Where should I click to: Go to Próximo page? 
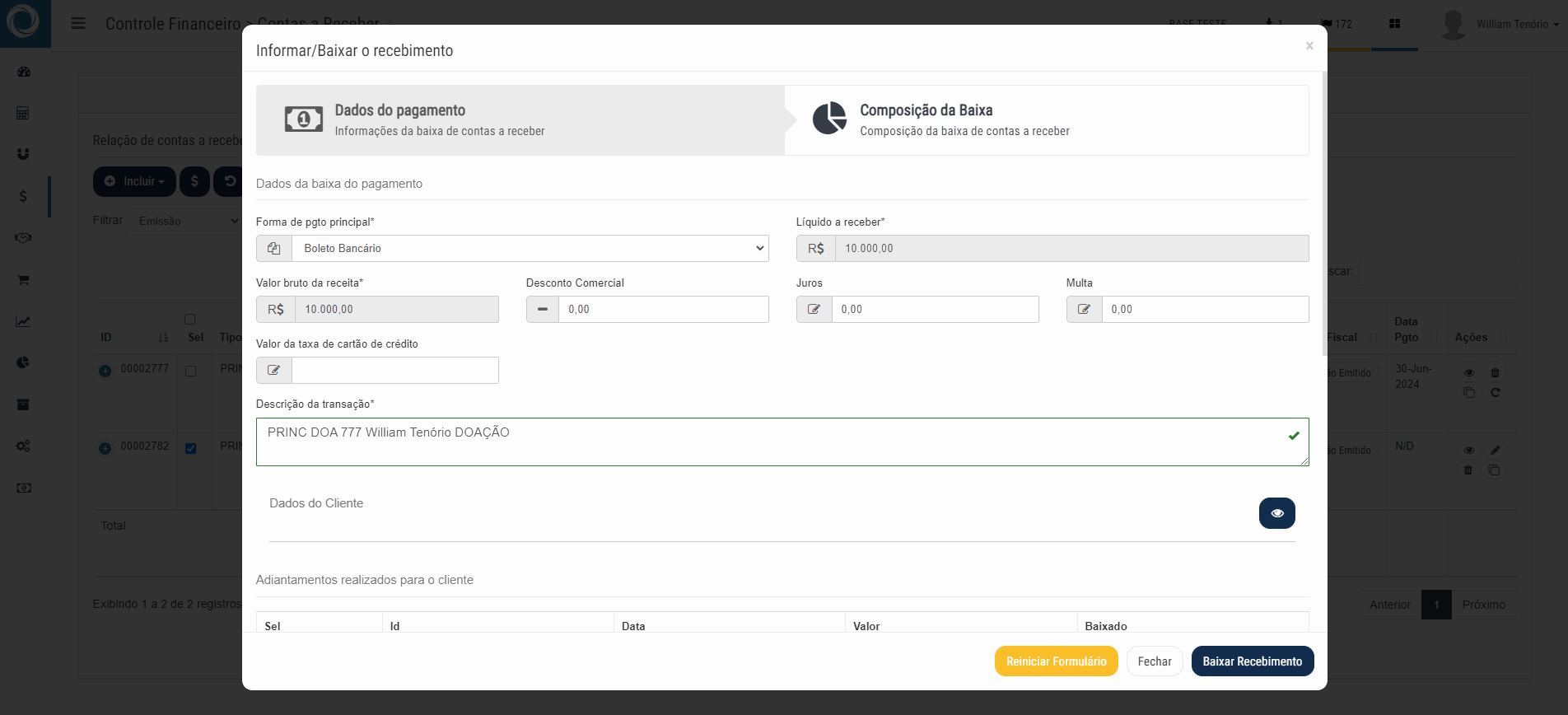coord(1484,605)
